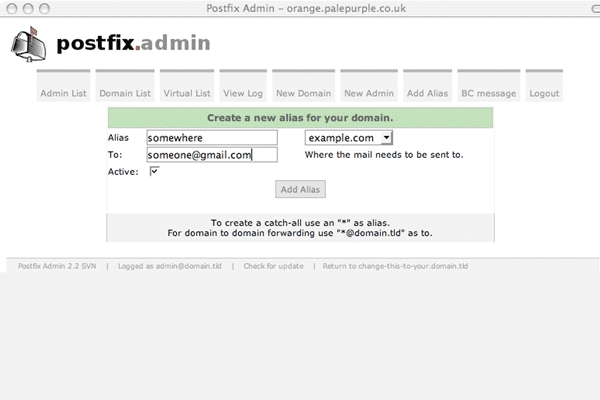The height and width of the screenshot is (400, 600).
Task: Select the New Domain tab
Action: coord(303,93)
